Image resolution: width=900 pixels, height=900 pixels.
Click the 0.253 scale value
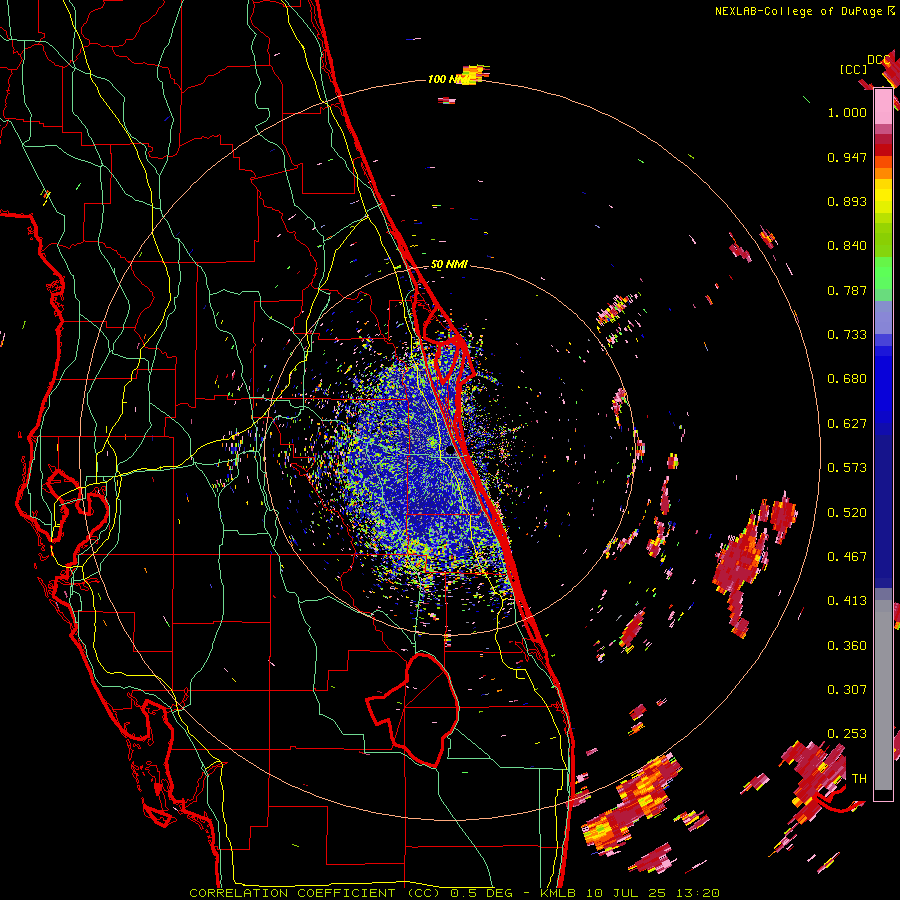847,734
